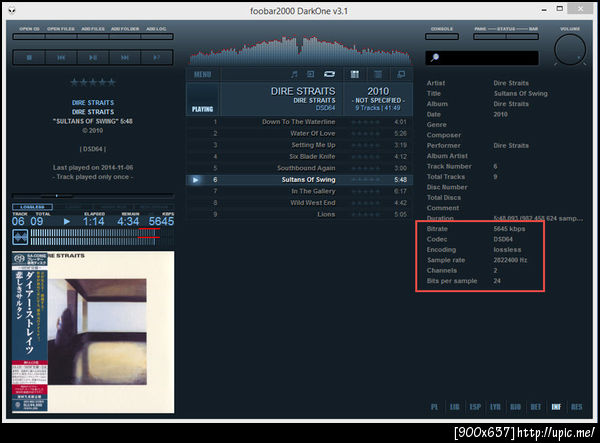This screenshot has width=600, height=443.
Task: Click the Dire Straits album header
Action: [x=299, y=99]
